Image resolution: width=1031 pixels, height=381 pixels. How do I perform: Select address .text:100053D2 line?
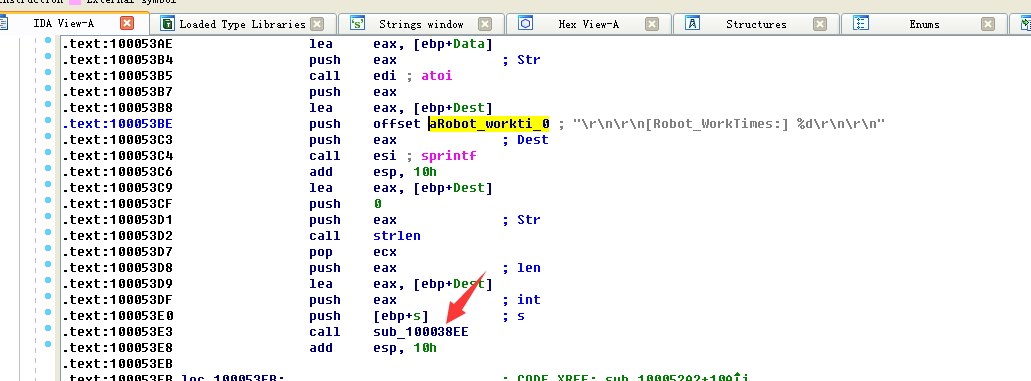(x=118, y=236)
